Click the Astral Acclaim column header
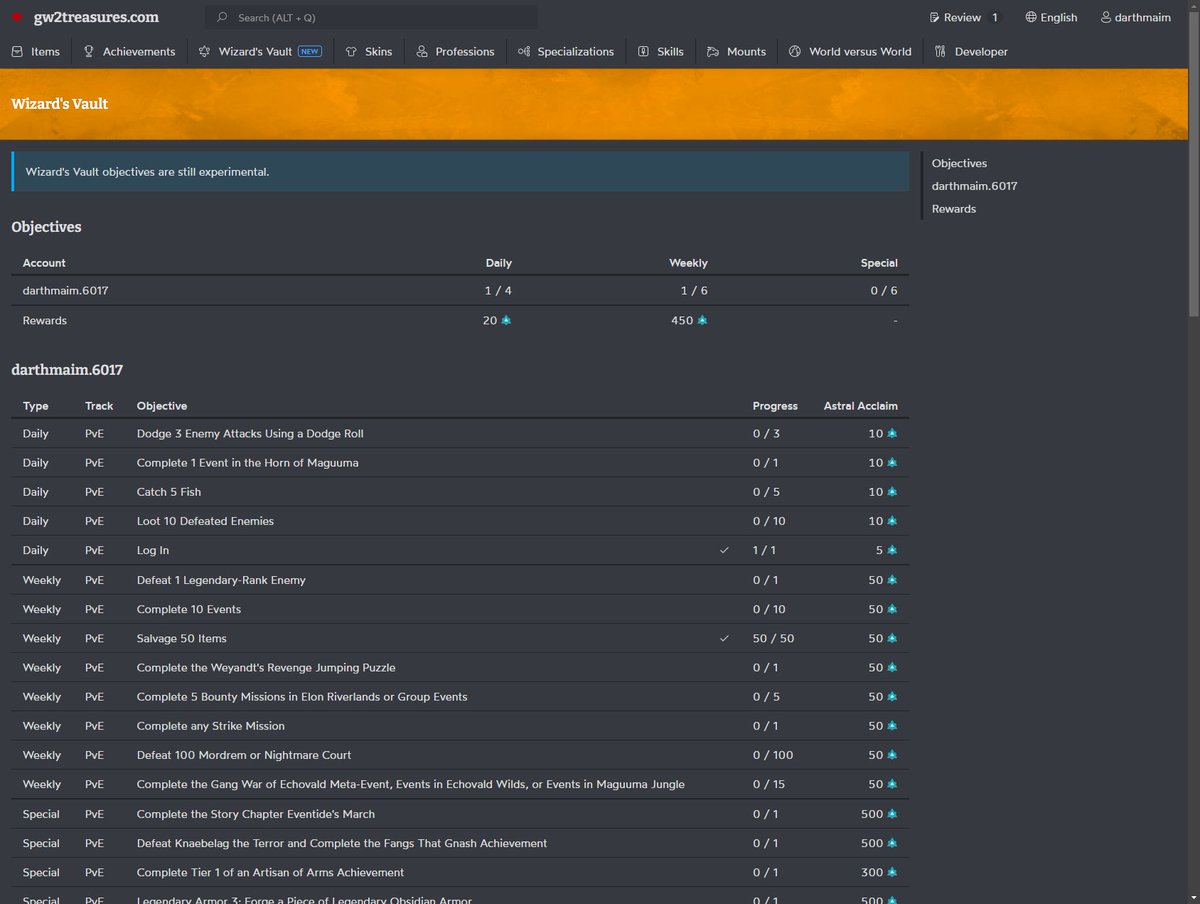 pos(861,406)
